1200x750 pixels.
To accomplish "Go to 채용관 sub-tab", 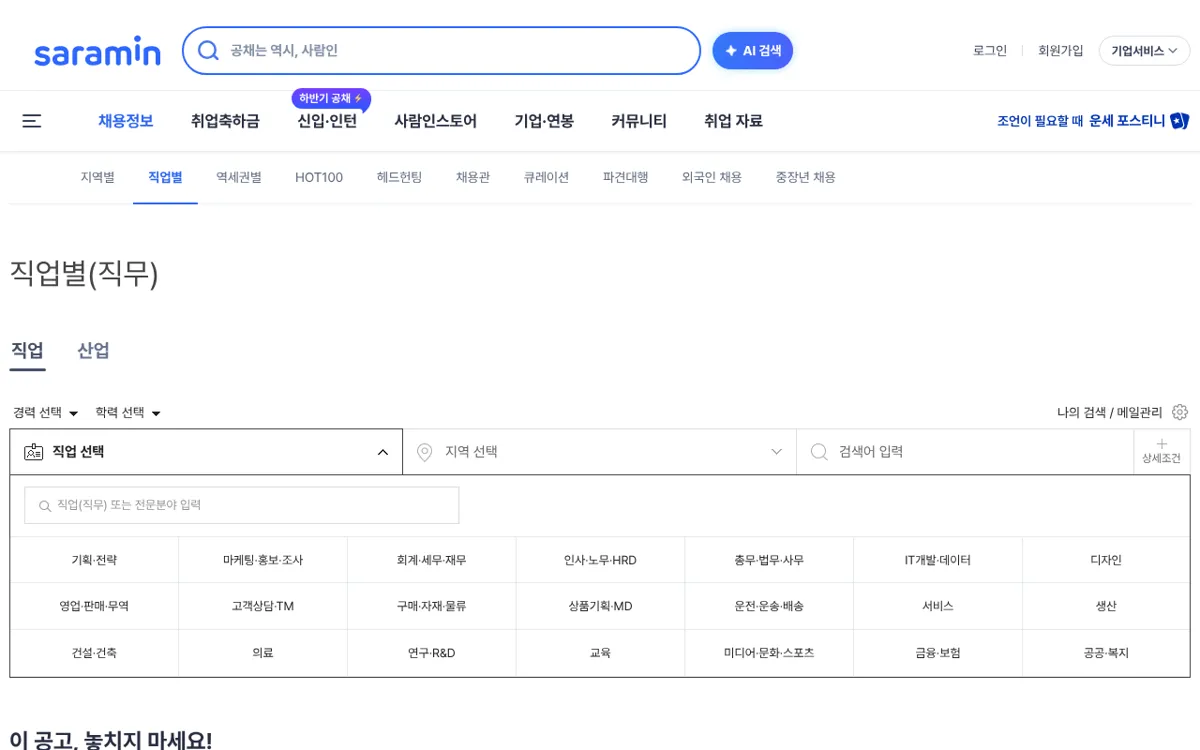I will pyautogui.click(x=473, y=177).
